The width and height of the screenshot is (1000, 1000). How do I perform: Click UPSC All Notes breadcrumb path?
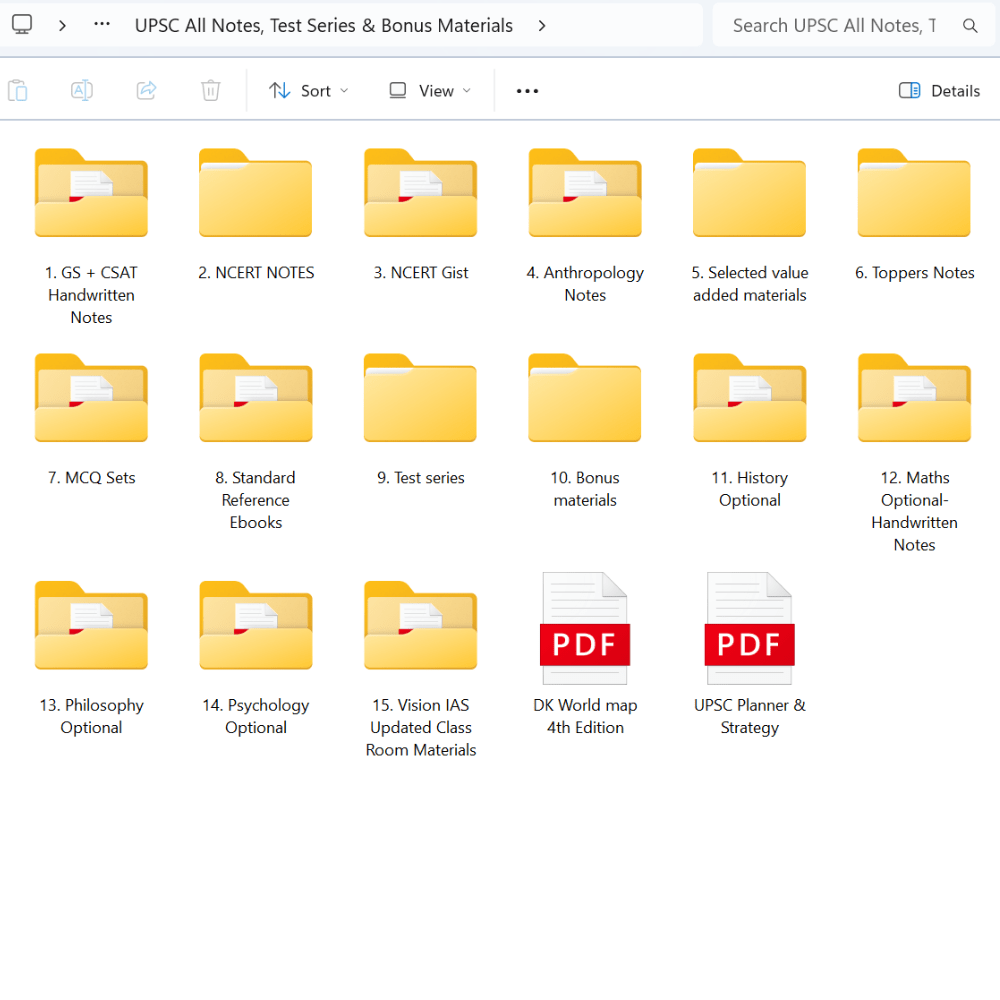(x=323, y=26)
